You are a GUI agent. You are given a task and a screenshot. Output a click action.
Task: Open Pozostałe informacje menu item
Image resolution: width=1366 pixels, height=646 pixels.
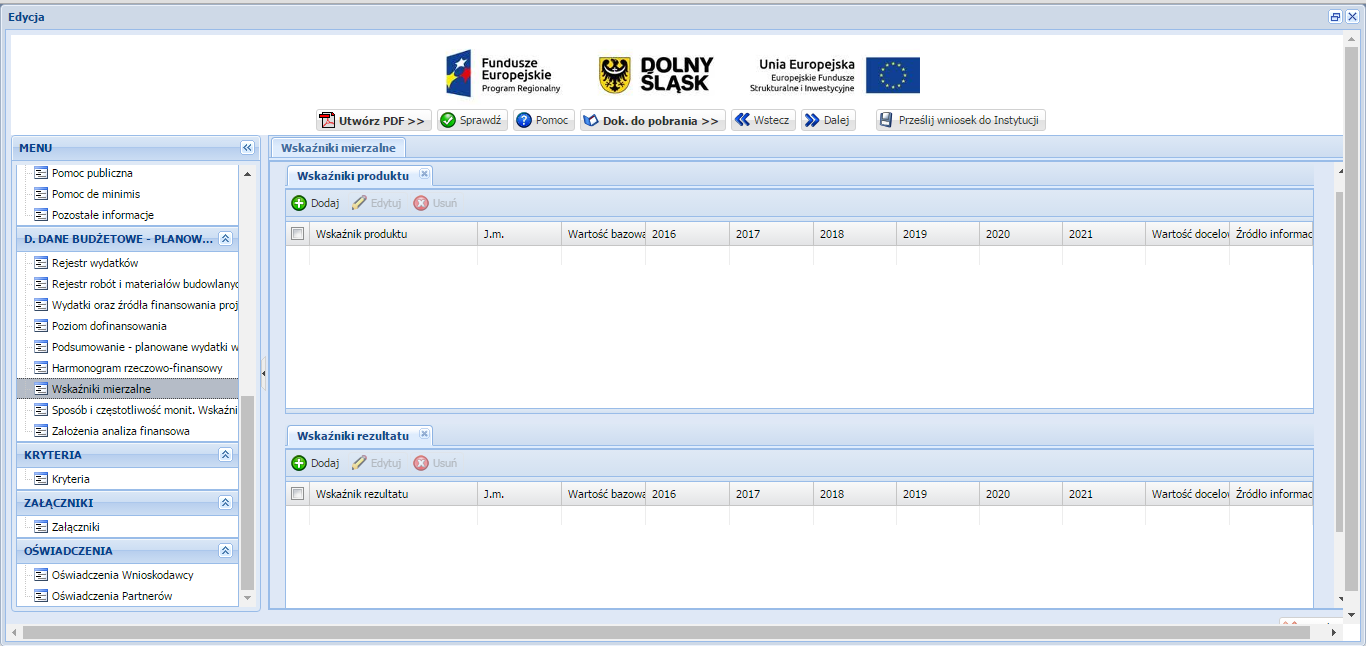coord(102,215)
